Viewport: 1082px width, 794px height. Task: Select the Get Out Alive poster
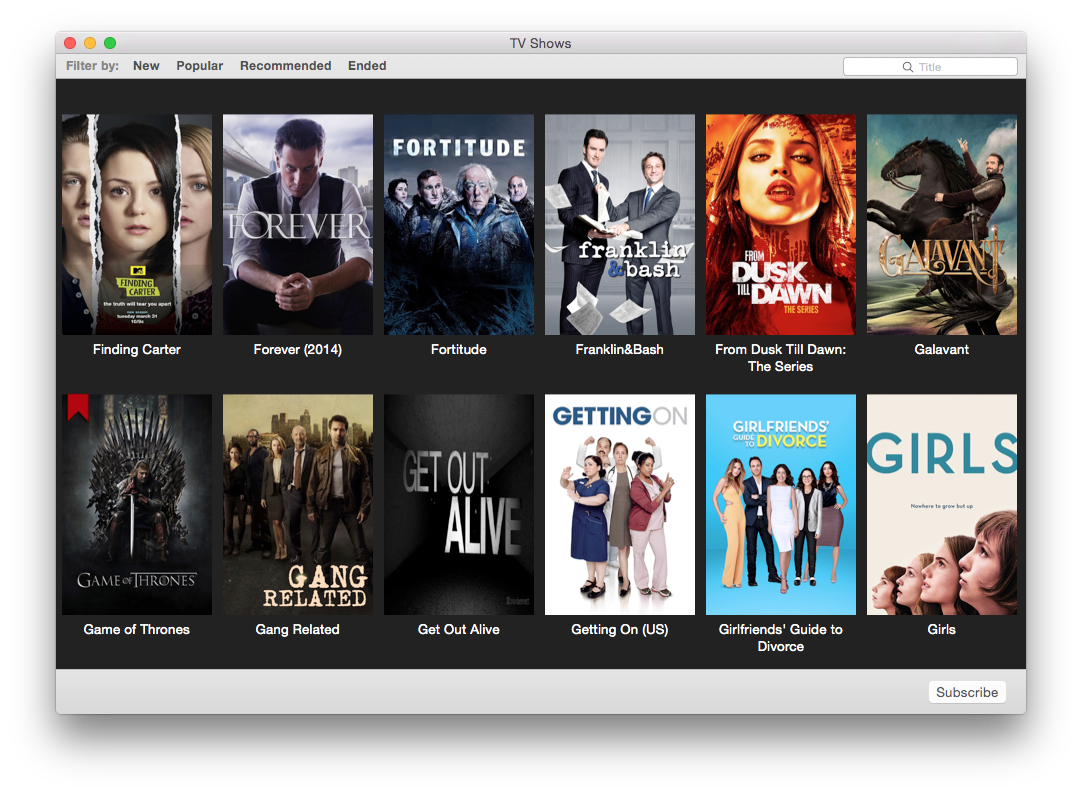[459, 504]
